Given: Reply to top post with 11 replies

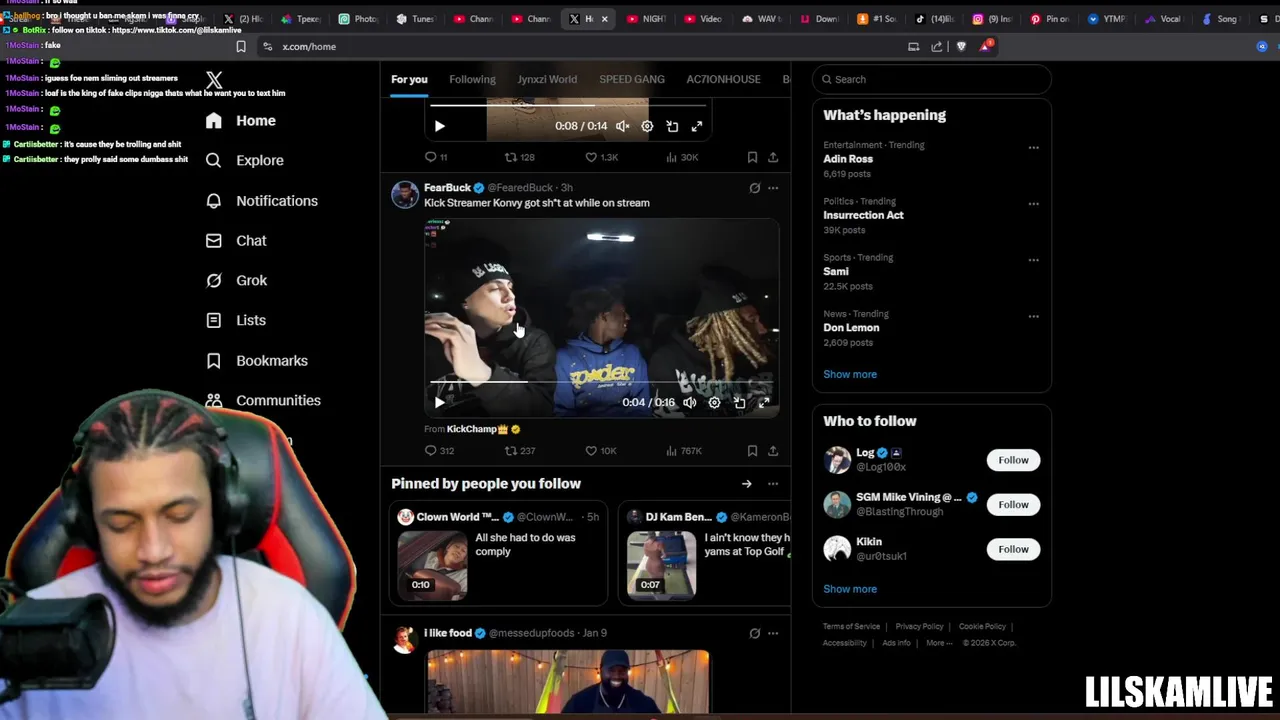Looking at the screenshot, I should [x=436, y=157].
